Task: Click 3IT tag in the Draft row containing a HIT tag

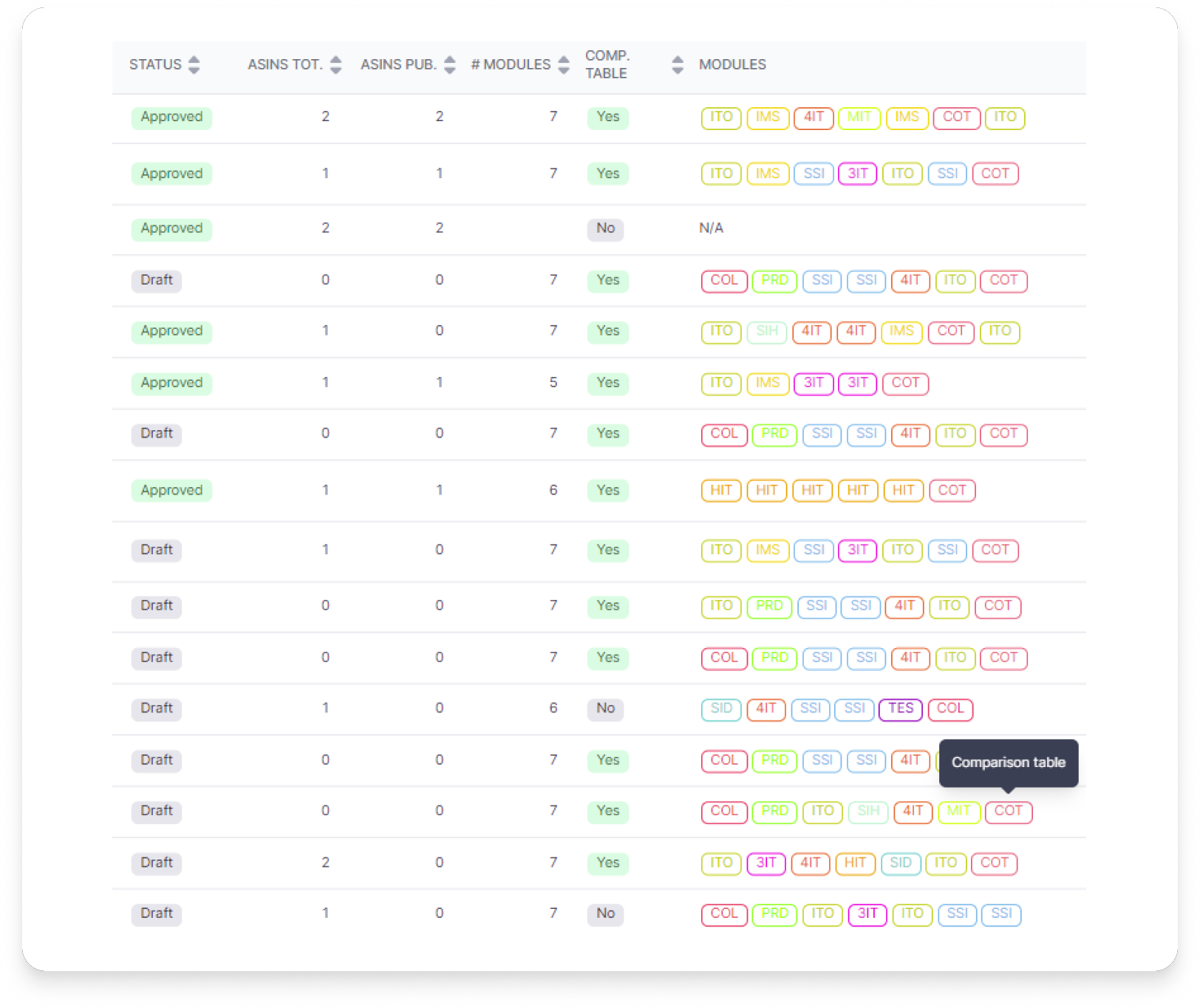Action: click(x=766, y=863)
